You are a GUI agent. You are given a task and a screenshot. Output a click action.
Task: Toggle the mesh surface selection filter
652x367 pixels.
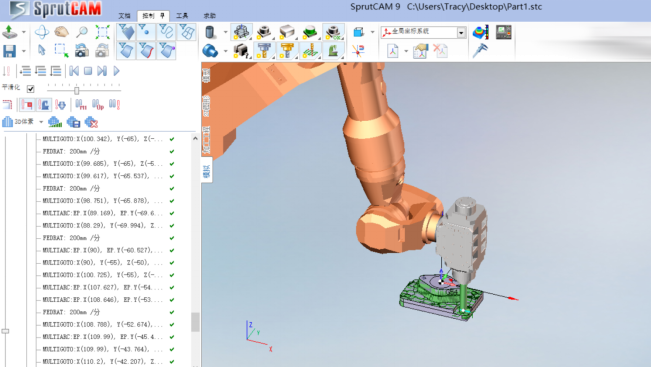point(186,32)
